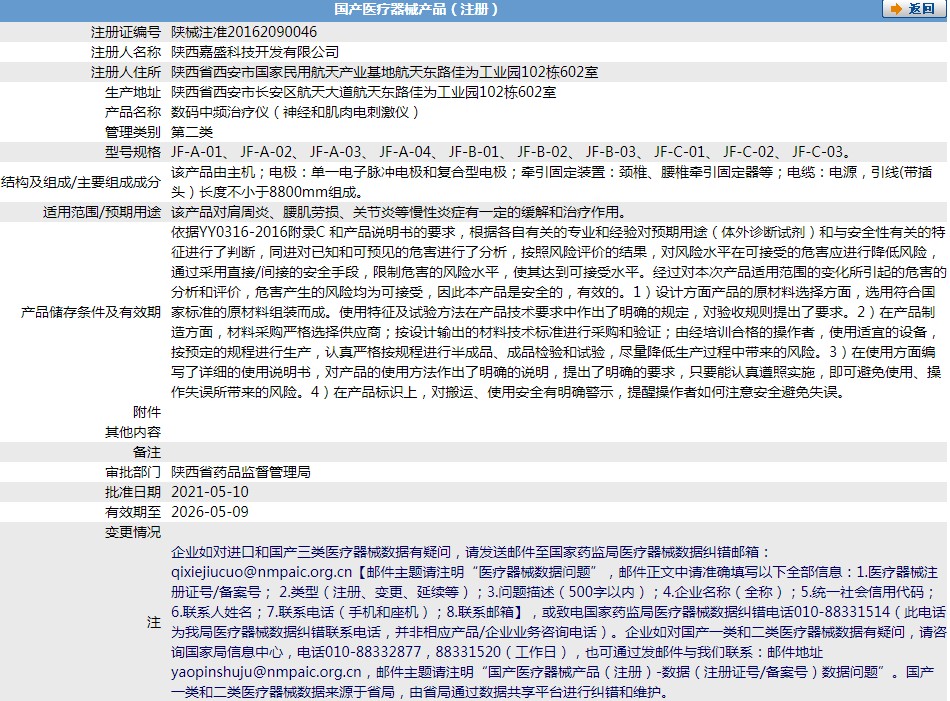Select model JF-B-02
950x701 pixels.
(542, 152)
